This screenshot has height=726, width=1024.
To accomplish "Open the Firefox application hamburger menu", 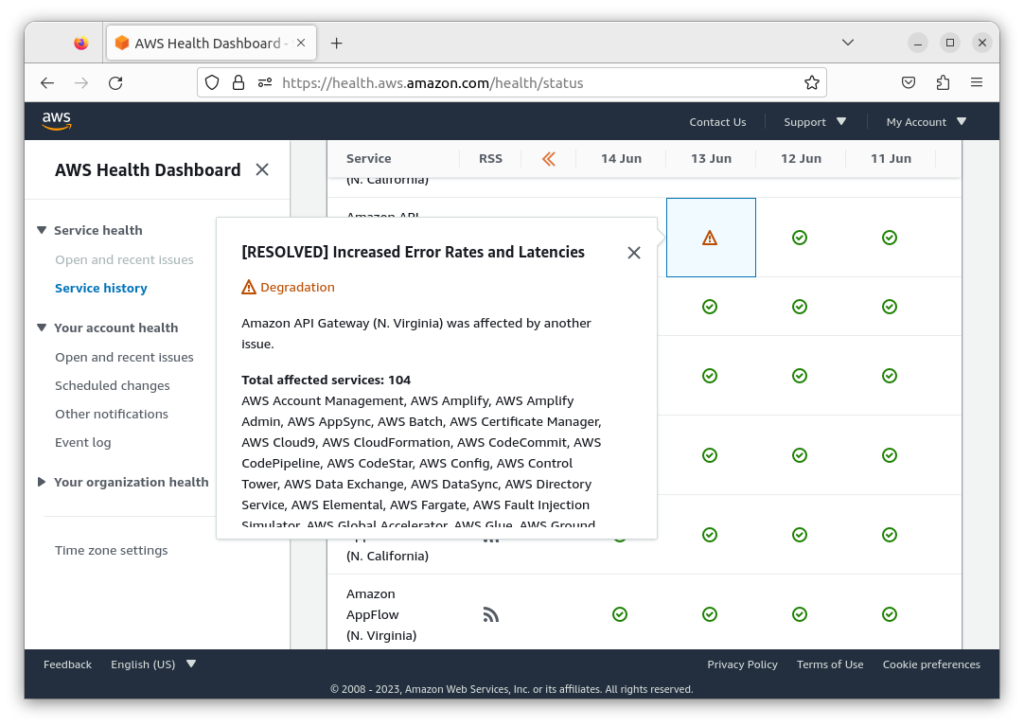I will click(977, 83).
